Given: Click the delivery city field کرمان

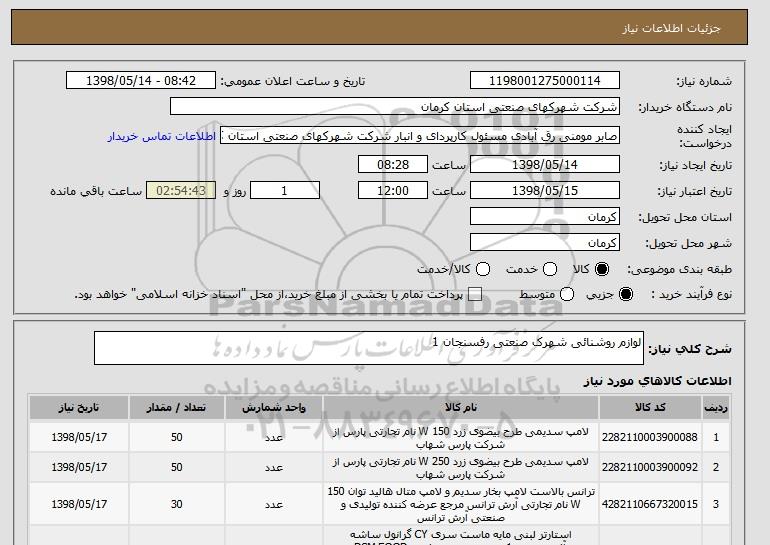Looking at the screenshot, I should coord(545,243).
